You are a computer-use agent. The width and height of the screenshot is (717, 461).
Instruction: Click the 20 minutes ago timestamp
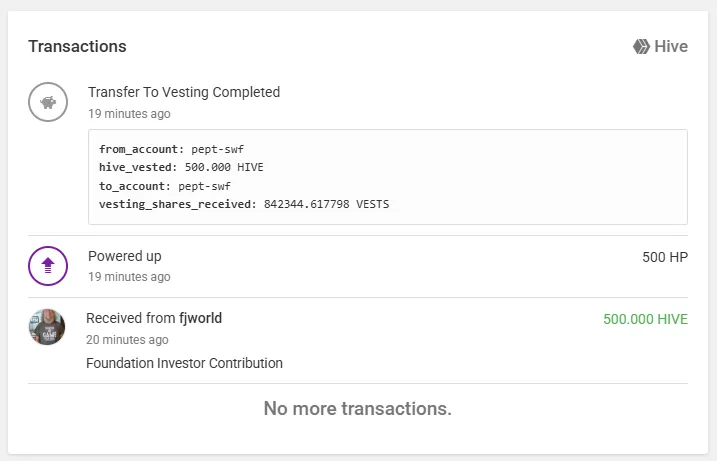(127, 340)
